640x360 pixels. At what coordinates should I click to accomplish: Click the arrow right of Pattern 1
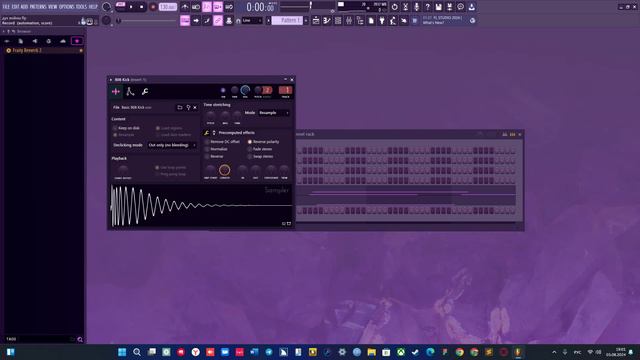(x=306, y=20)
